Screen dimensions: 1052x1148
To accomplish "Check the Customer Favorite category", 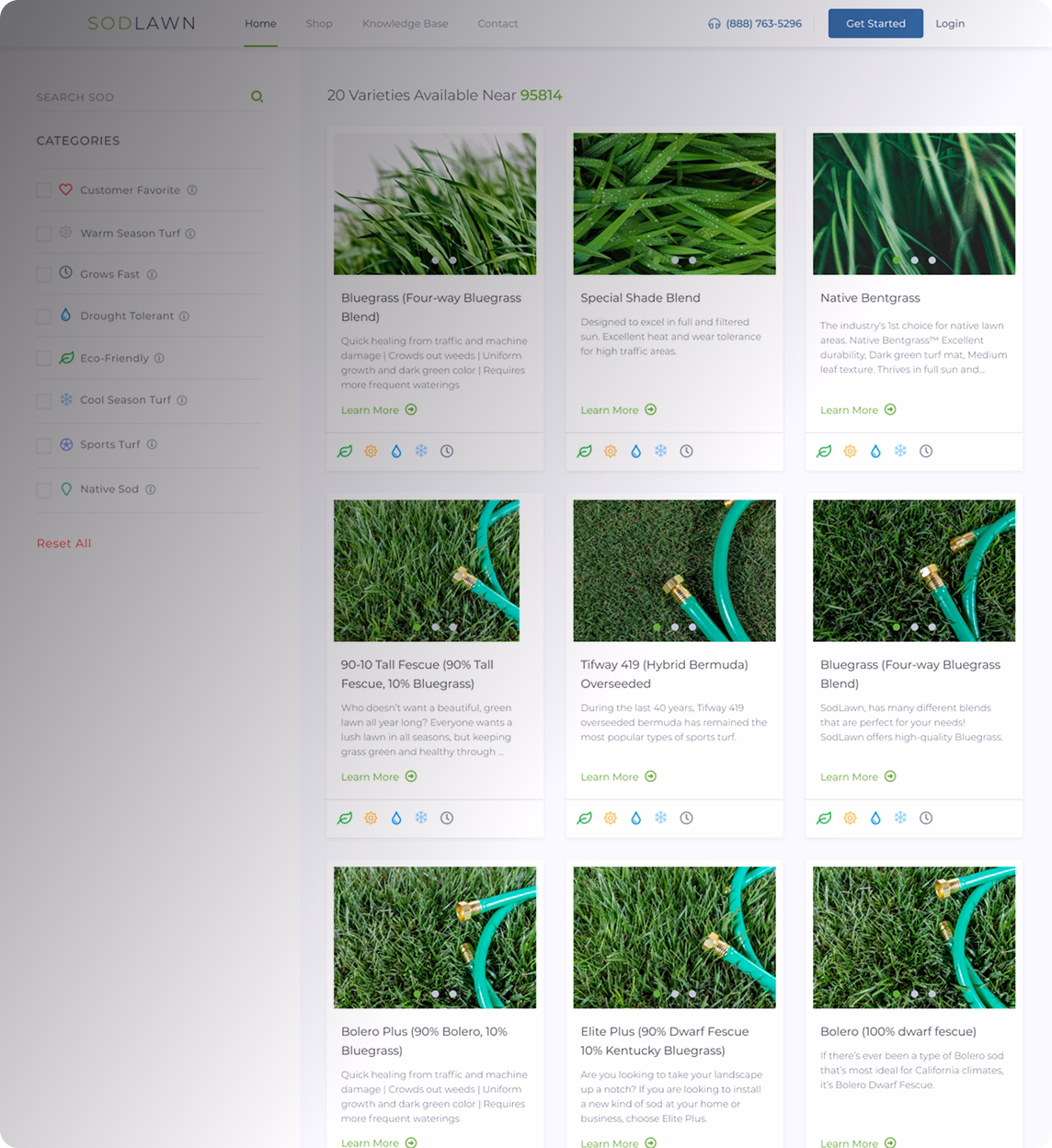I will [x=43, y=190].
